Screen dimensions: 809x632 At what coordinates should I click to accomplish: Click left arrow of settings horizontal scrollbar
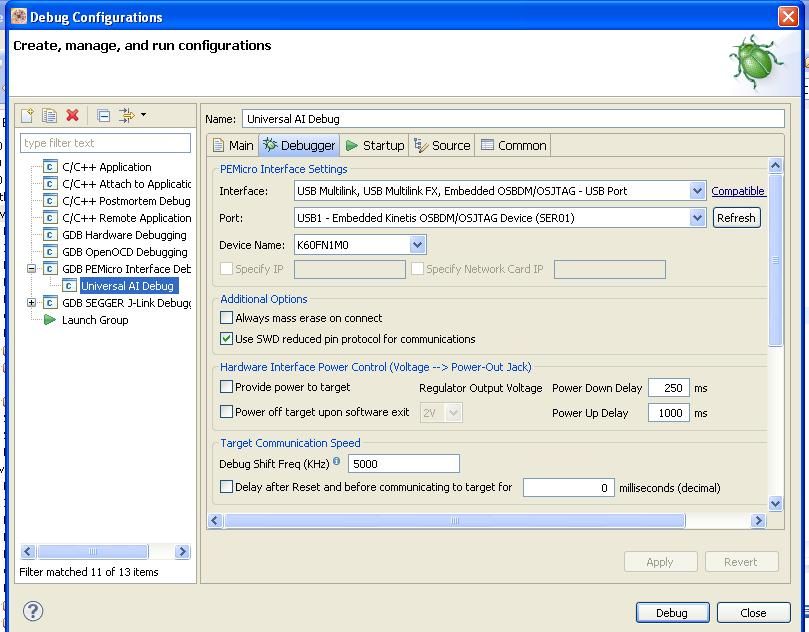coord(216,521)
